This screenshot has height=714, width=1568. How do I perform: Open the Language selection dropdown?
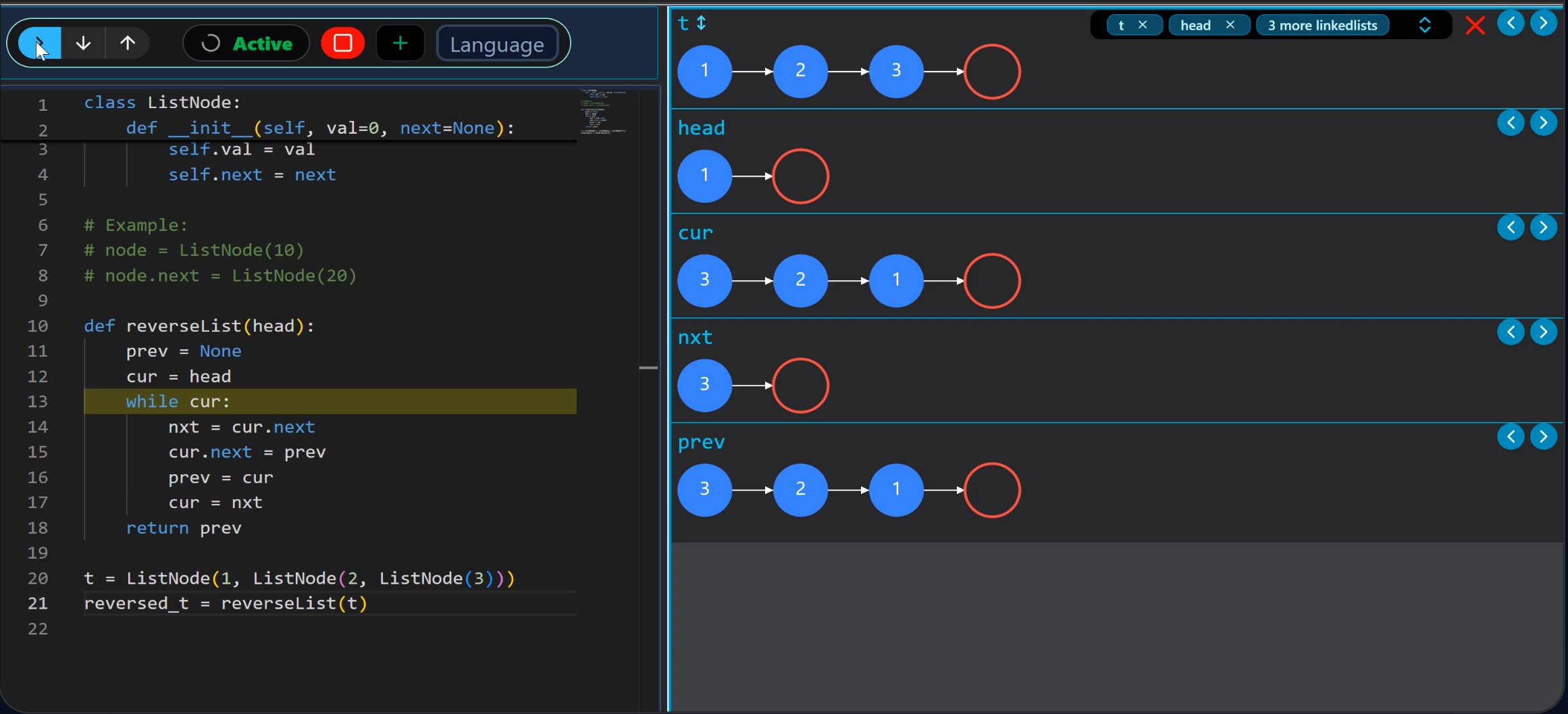click(497, 43)
